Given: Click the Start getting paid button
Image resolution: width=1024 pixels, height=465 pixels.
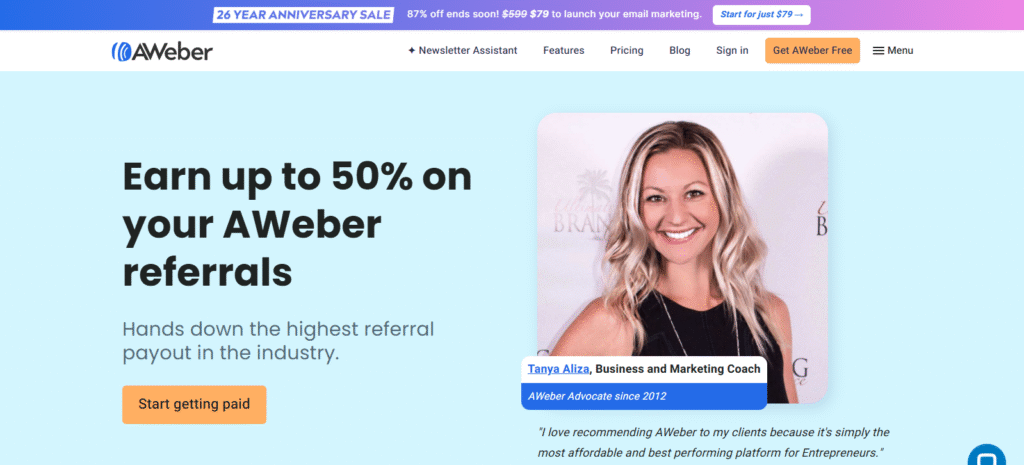Looking at the screenshot, I should click(x=194, y=404).
